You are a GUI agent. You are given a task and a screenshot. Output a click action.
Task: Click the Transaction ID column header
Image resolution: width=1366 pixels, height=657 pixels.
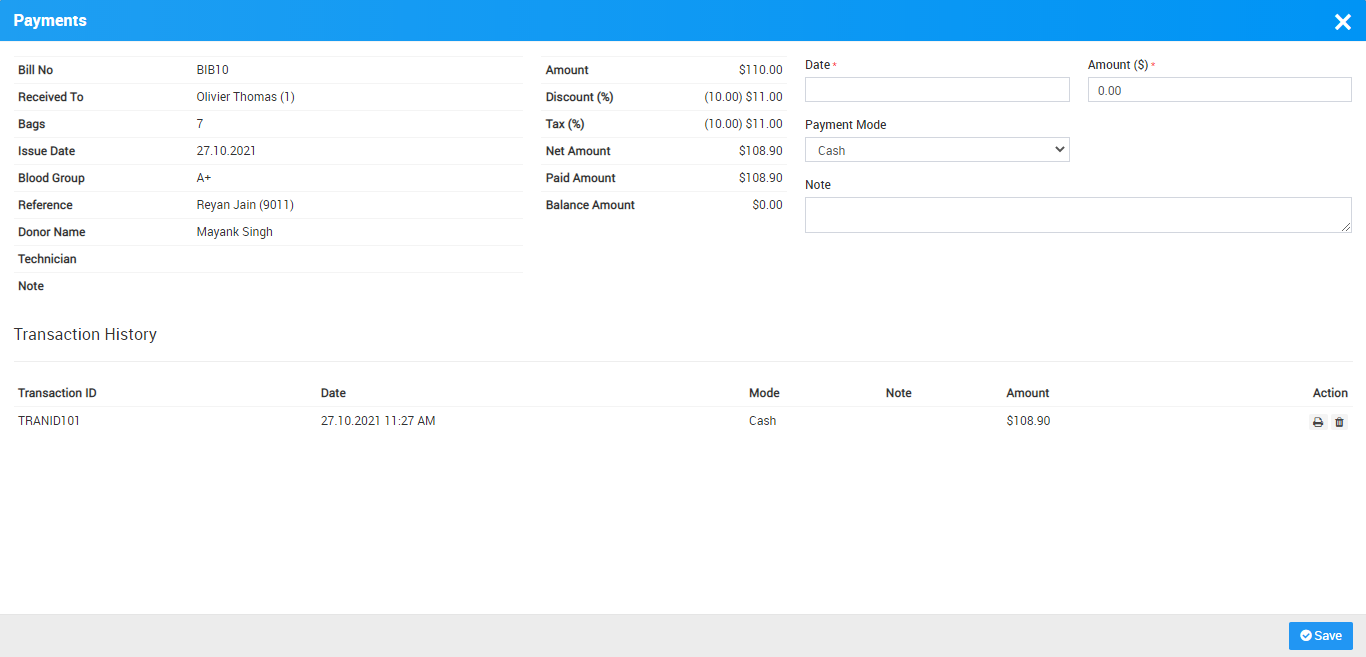coord(57,393)
